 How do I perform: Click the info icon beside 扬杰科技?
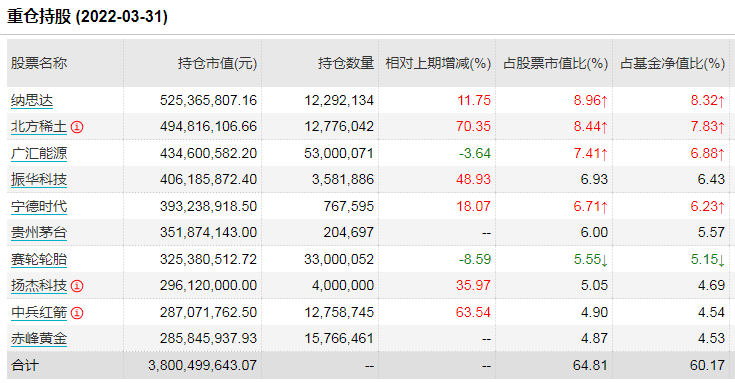[77, 286]
